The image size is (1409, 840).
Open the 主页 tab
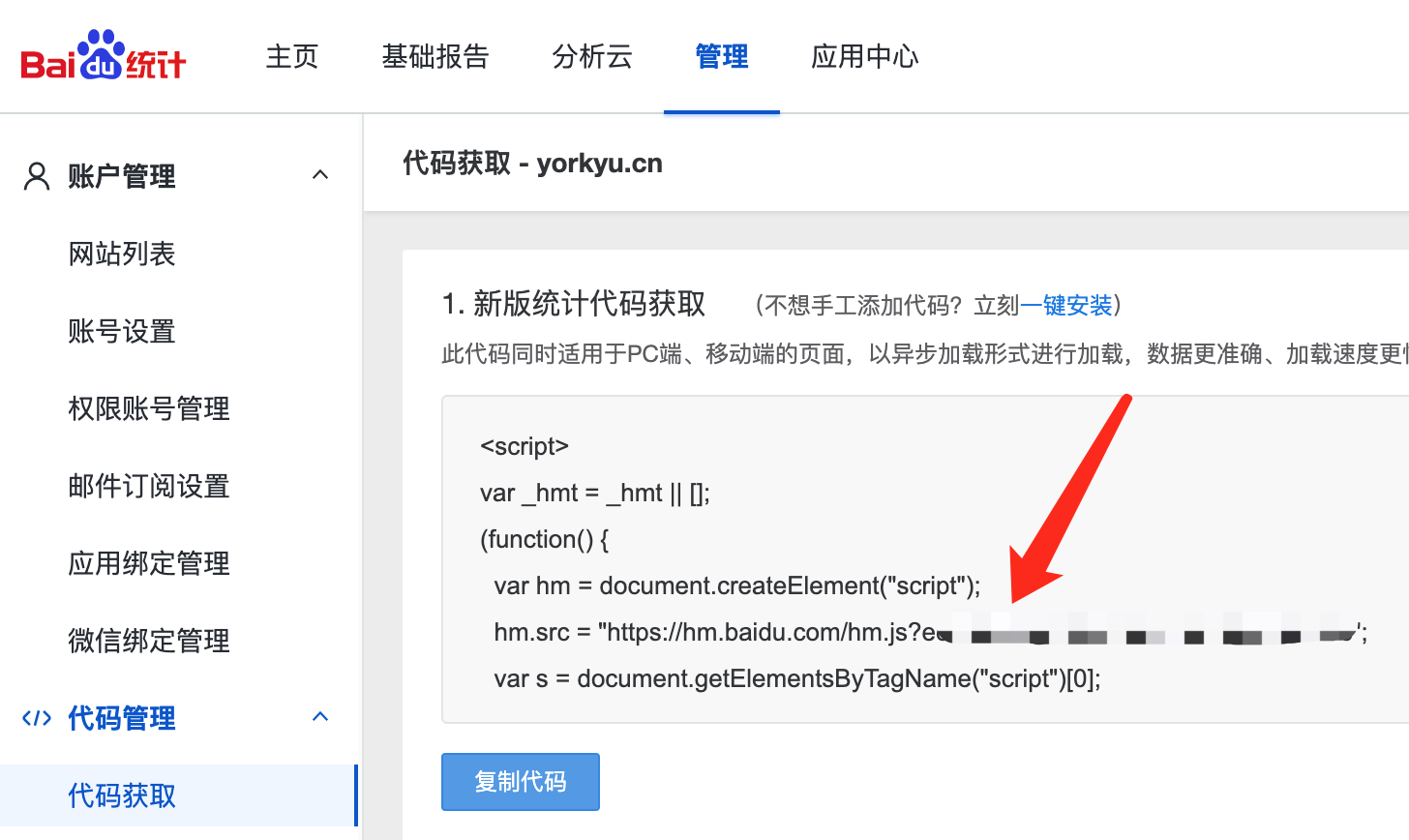click(292, 56)
